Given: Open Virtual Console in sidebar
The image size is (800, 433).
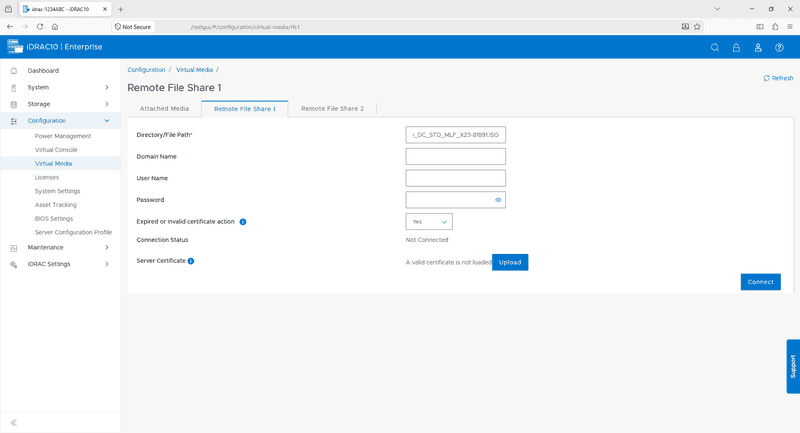Looking at the screenshot, I should pyautogui.click(x=56, y=150).
